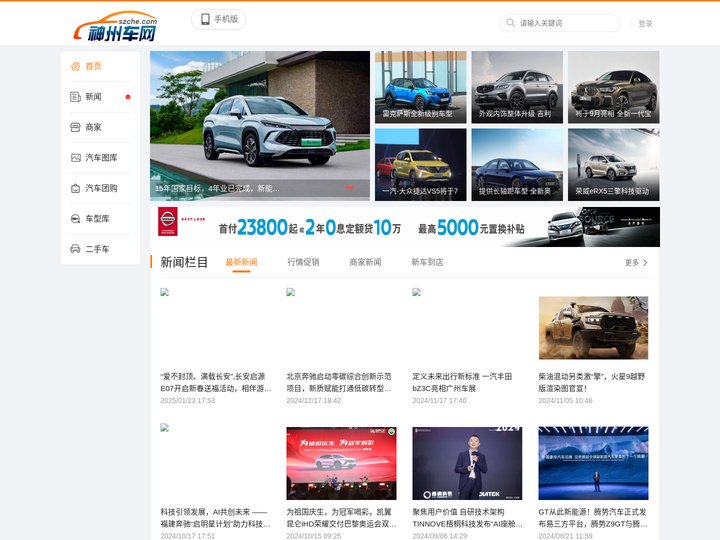Click the broken image above 福建奔驰 article
The height and width of the screenshot is (540, 720).
(x=164, y=428)
